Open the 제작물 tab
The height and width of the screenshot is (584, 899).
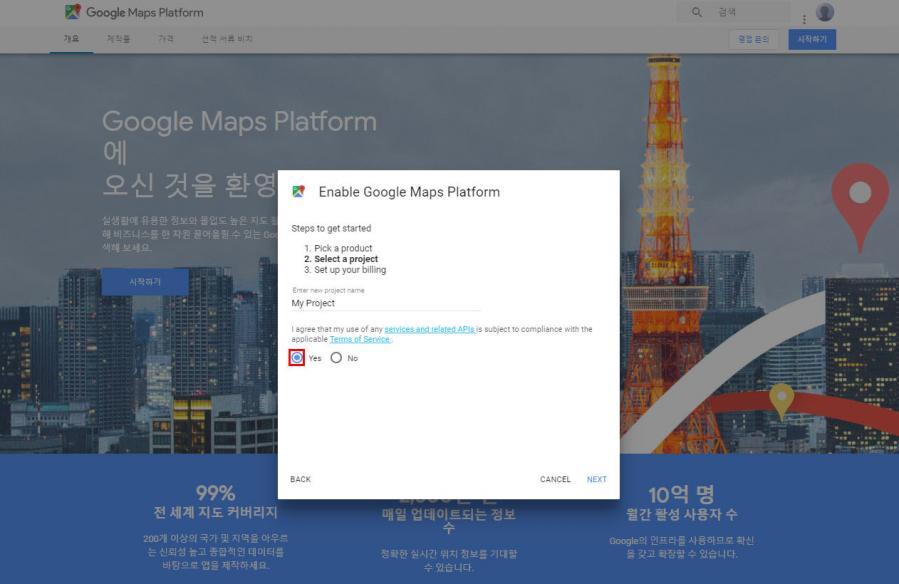point(119,39)
